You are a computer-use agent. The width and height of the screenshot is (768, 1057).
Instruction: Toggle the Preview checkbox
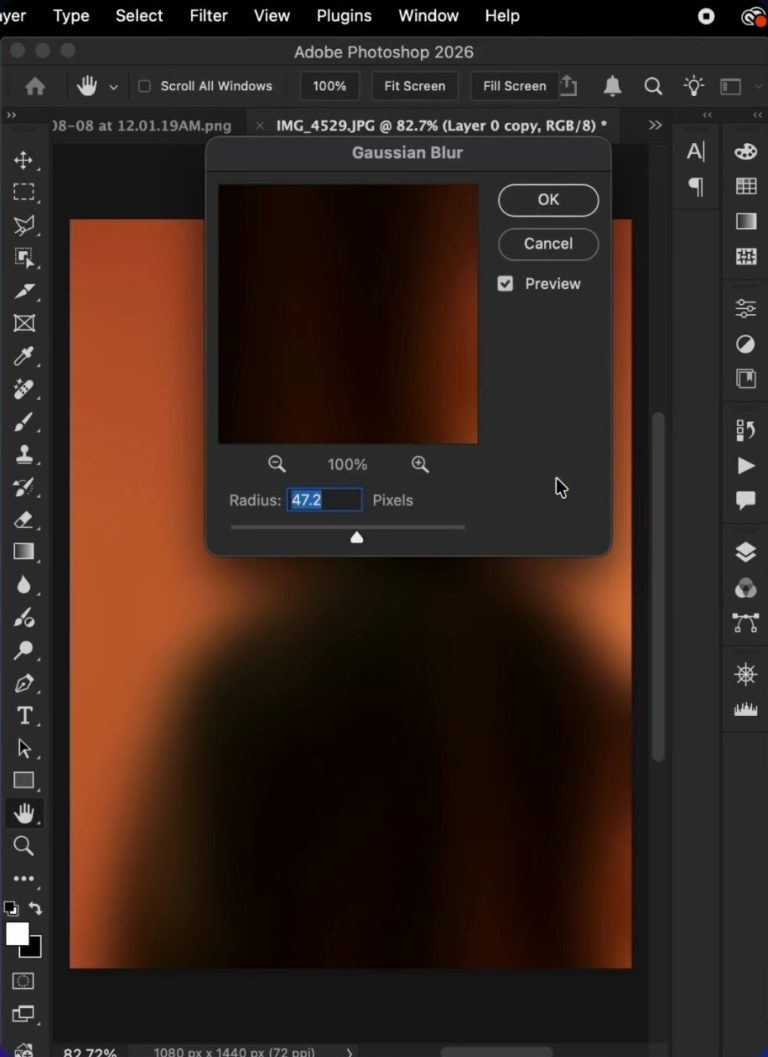pyautogui.click(x=505, y=284)
